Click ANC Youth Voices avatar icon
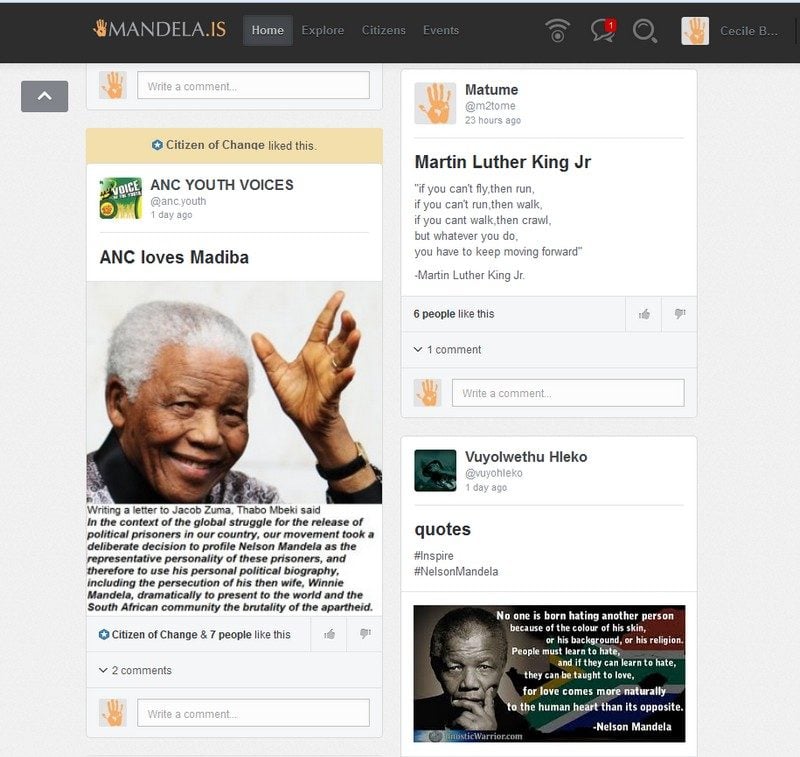Image resolution: width=800 pixels, height=757 pixels. click(120, 198)
